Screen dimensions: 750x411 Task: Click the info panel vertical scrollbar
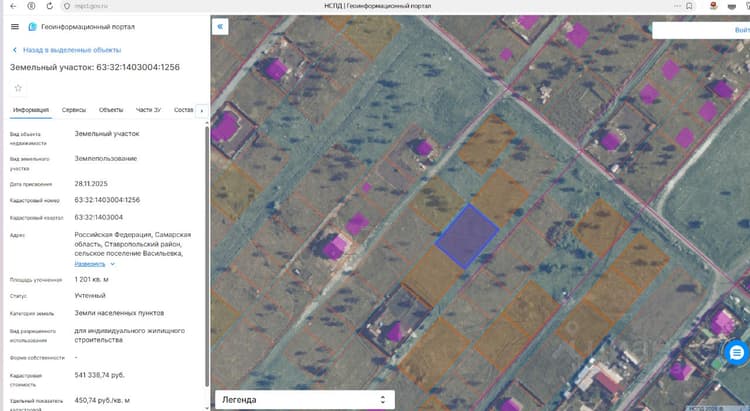(207, 256)
